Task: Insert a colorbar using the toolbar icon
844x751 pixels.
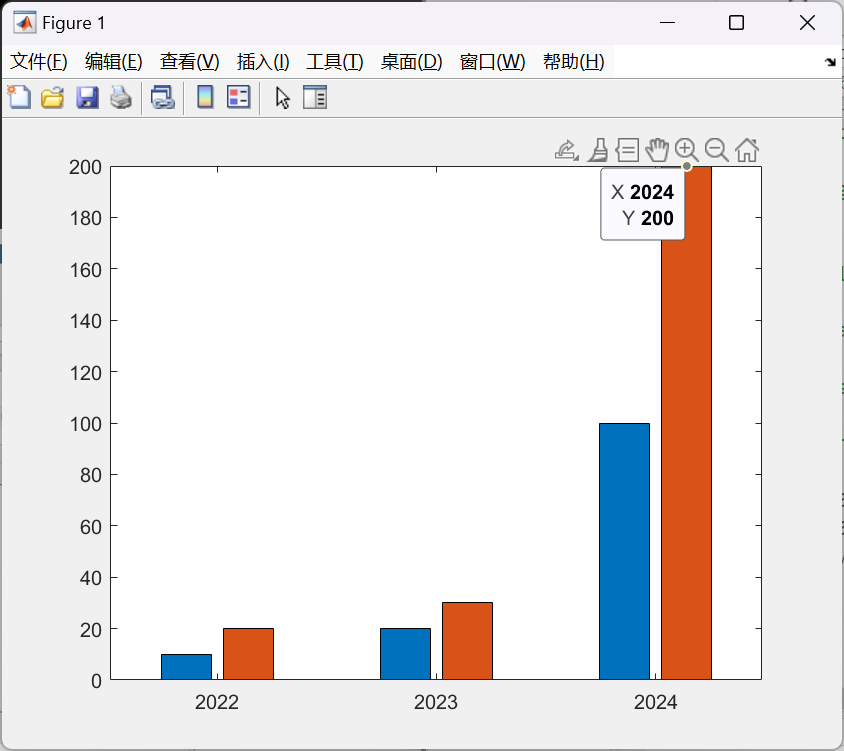Action: [x=205, y=98]
